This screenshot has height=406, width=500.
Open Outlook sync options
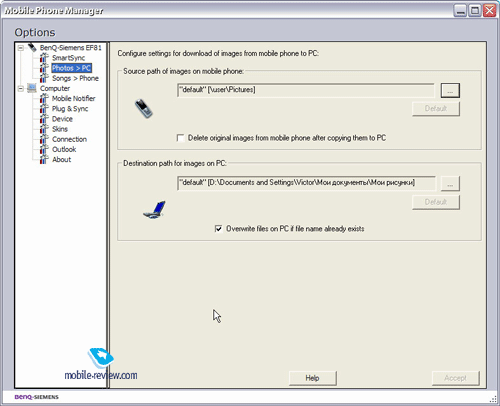64,149
